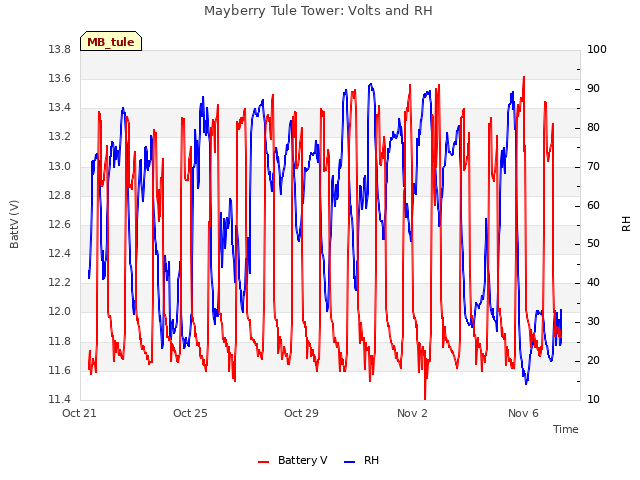Click the 11.6 voltage tick label
This screenshot has width=640, height=480.
[60, 370]
